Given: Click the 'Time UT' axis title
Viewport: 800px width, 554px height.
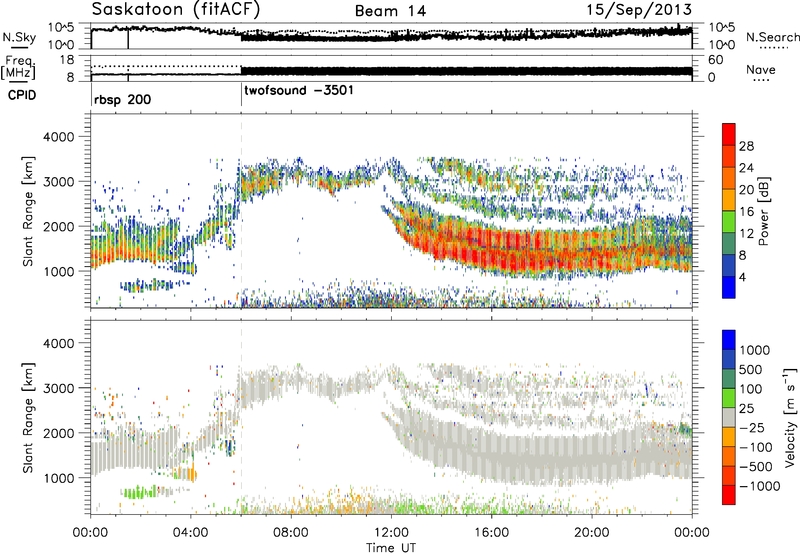Looking at the screenshot, I should click(391, 548).
